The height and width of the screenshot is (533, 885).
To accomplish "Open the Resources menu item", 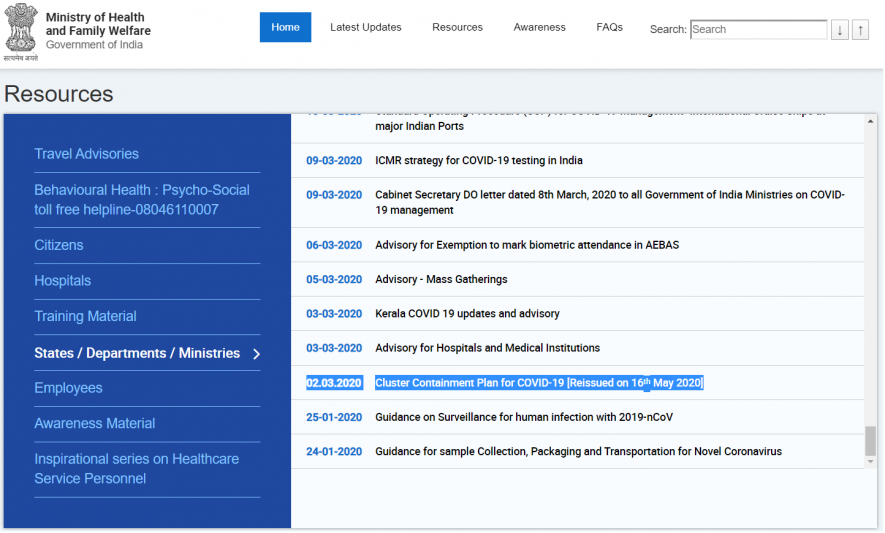I will [457, 27].
